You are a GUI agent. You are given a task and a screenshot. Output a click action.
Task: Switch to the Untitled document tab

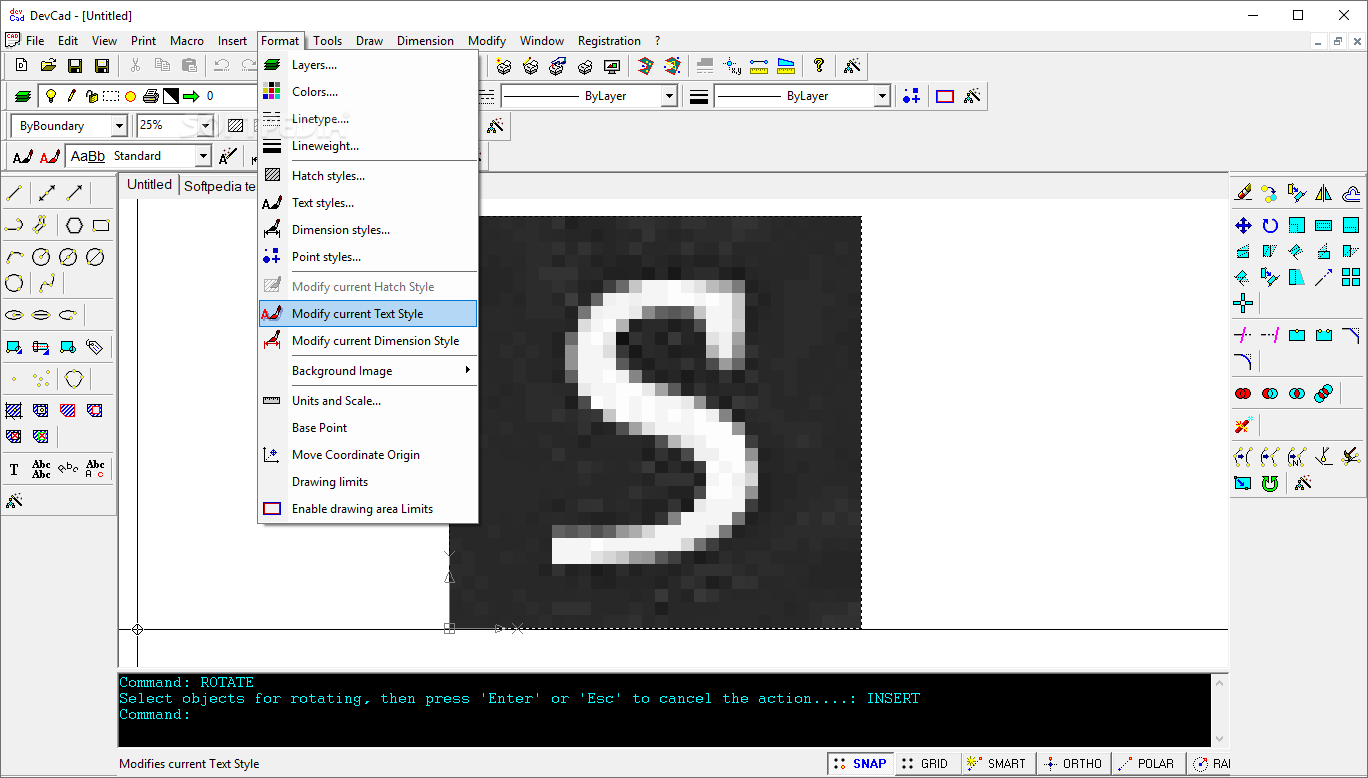(x=149, y=185)
